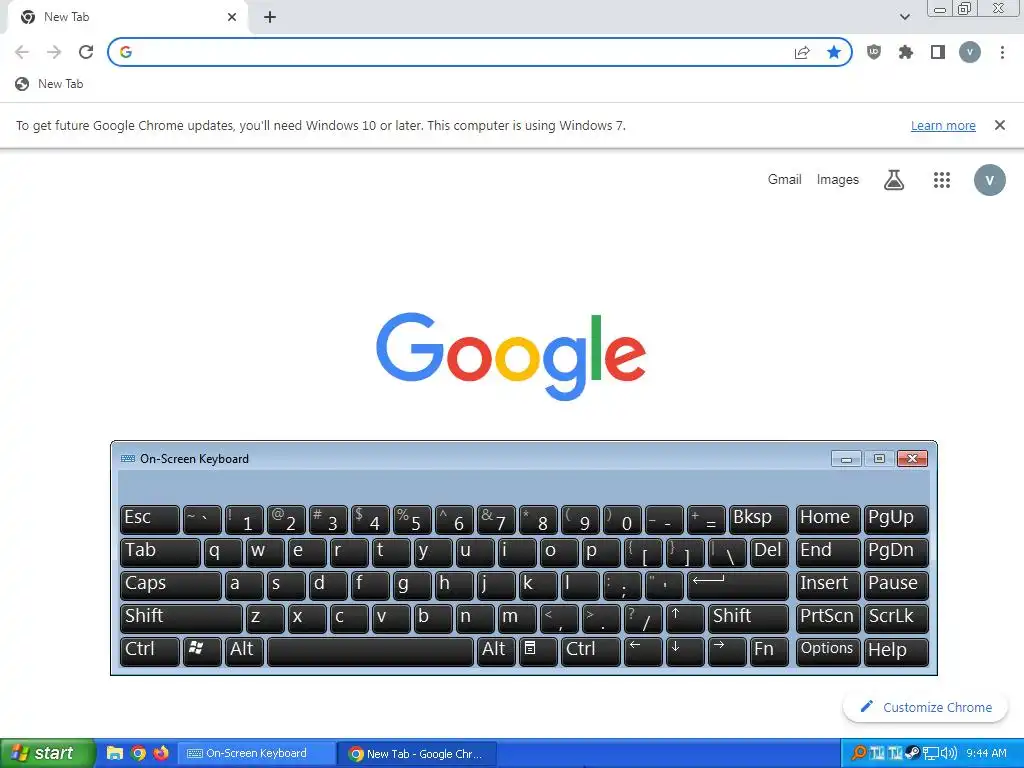The width and height of the screenshot is (1024, 768).
Task: Click the number 5 key
Action: pos(412,520)
